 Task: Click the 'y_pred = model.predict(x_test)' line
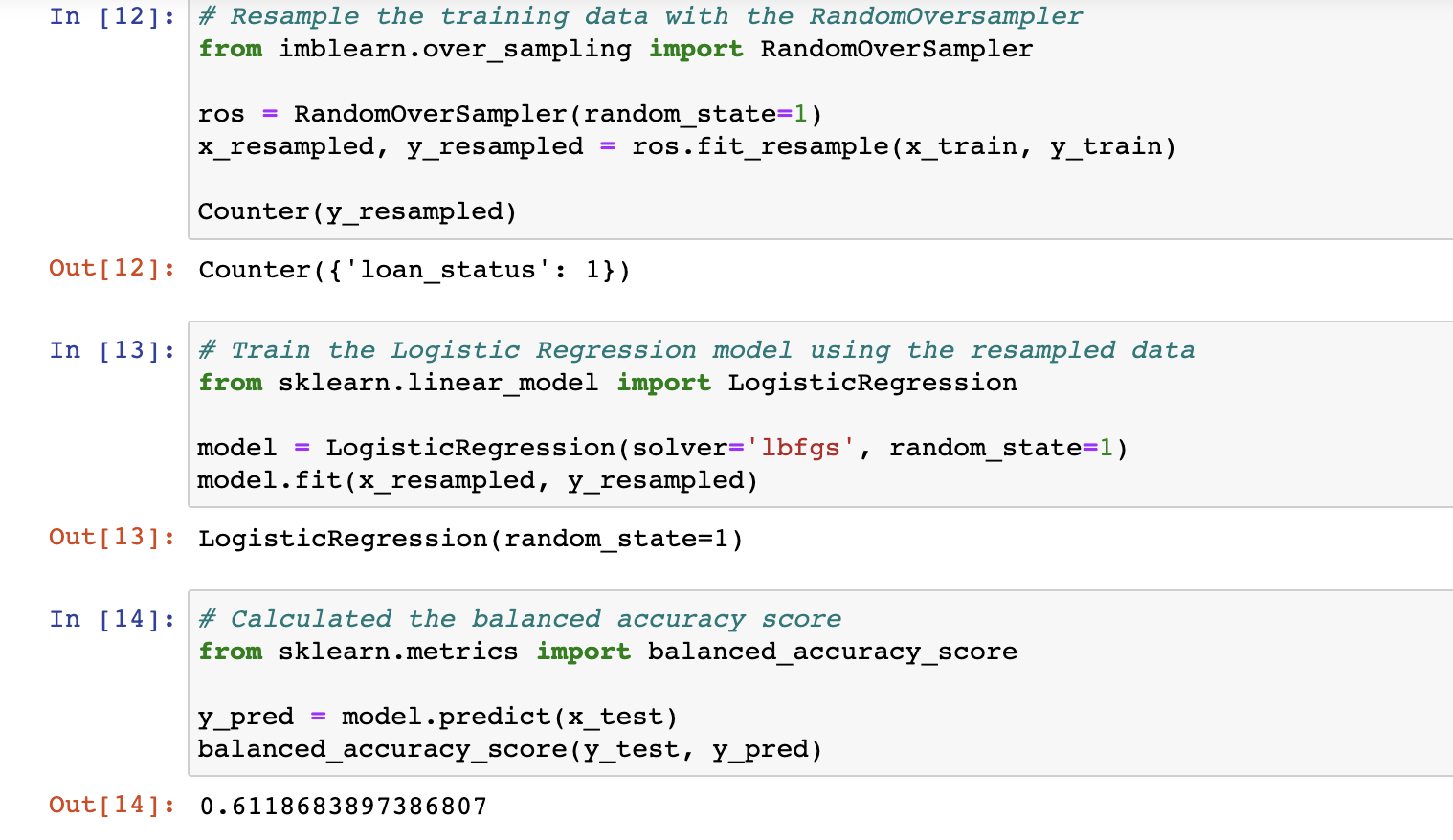pos(437,717)
